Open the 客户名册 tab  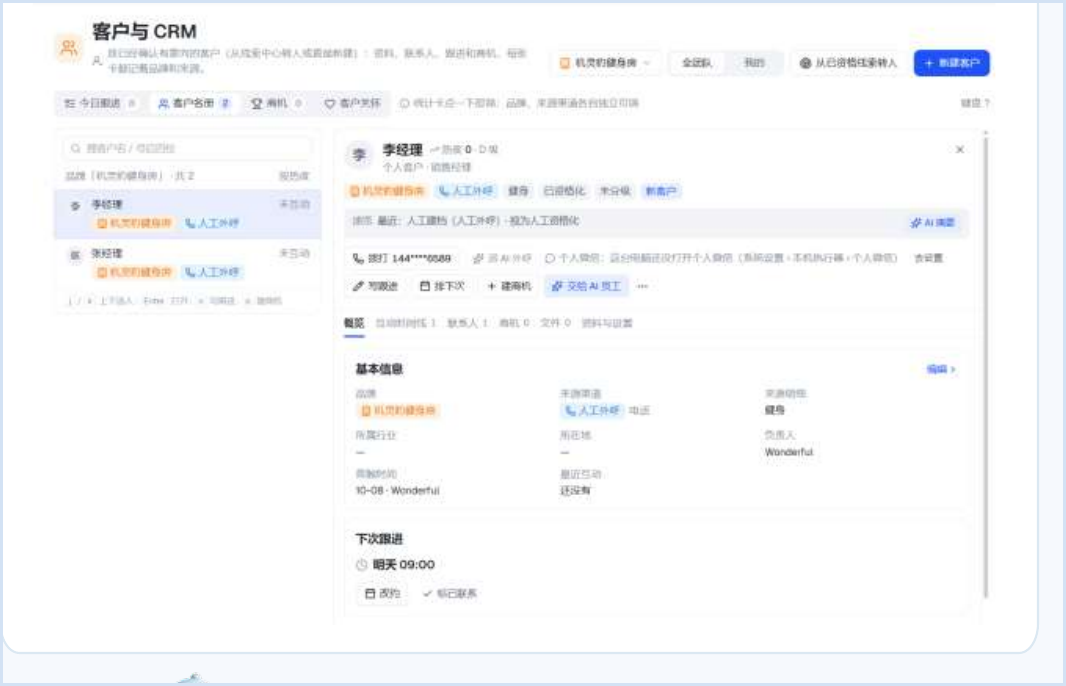point(194,103)
